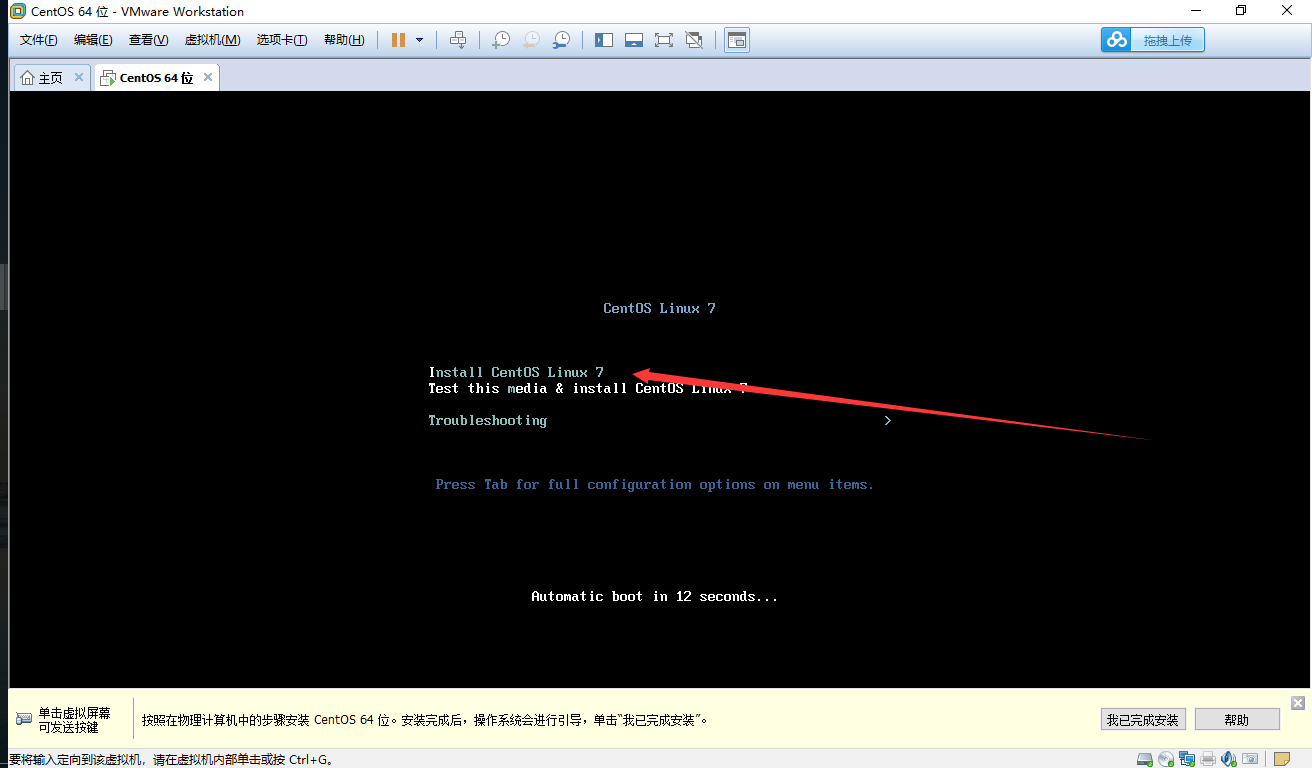
Task: Close the 主页 tab
Action: 78,77
